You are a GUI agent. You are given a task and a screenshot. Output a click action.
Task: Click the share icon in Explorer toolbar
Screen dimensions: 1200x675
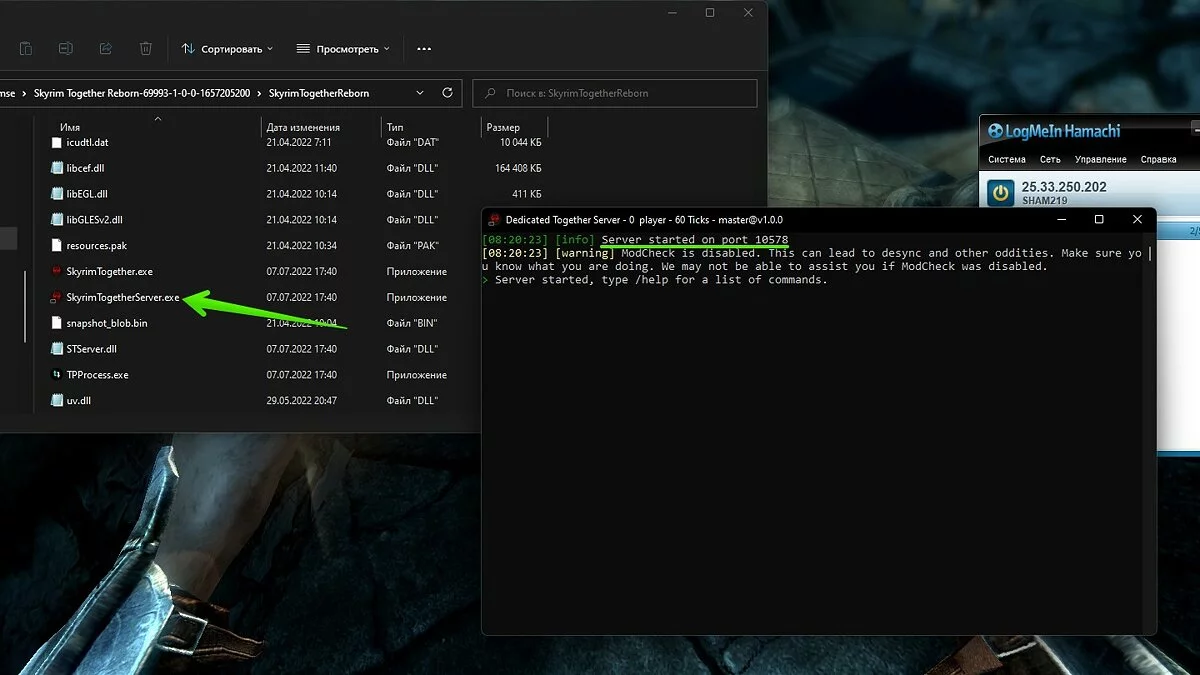point(105,48)
